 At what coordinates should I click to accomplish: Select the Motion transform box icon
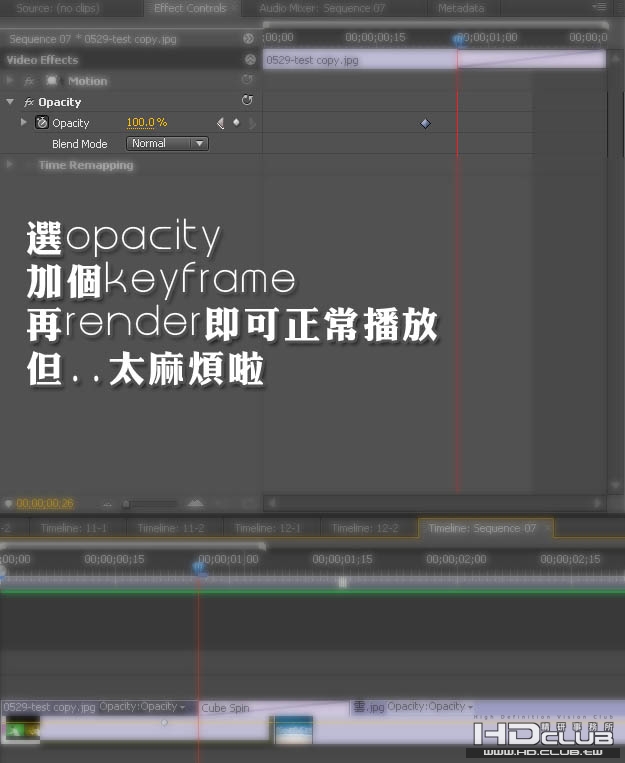tap(52, 80)
